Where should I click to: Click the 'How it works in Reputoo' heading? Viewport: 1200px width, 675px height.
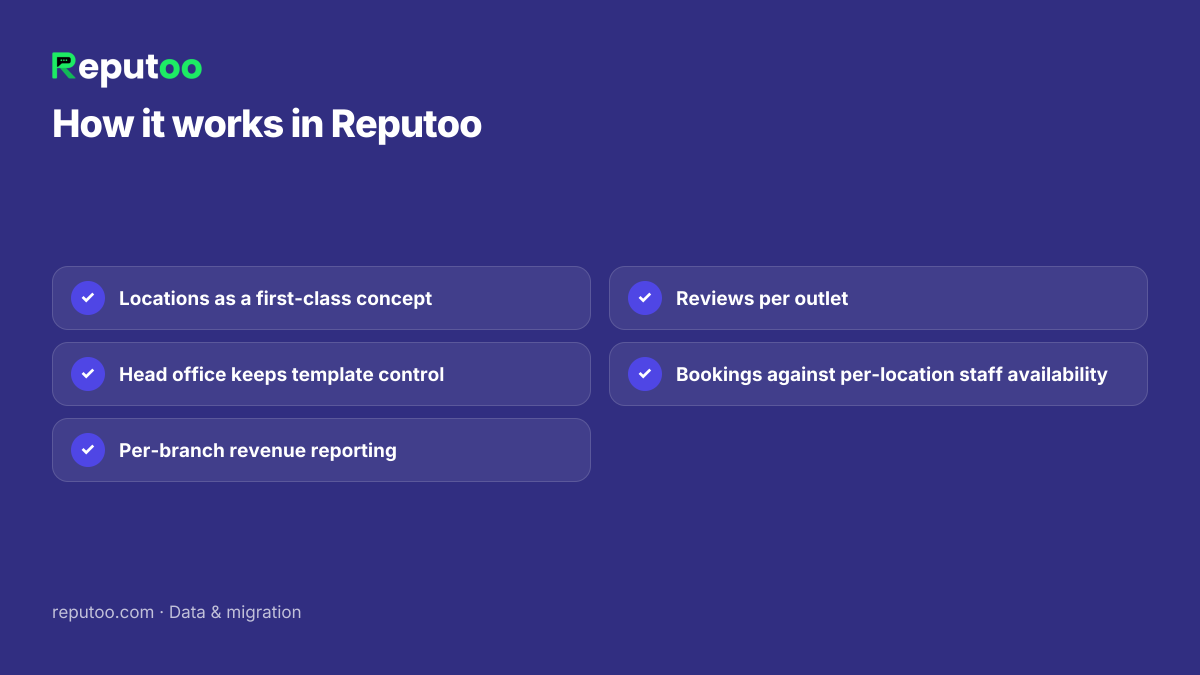(267, 124)
